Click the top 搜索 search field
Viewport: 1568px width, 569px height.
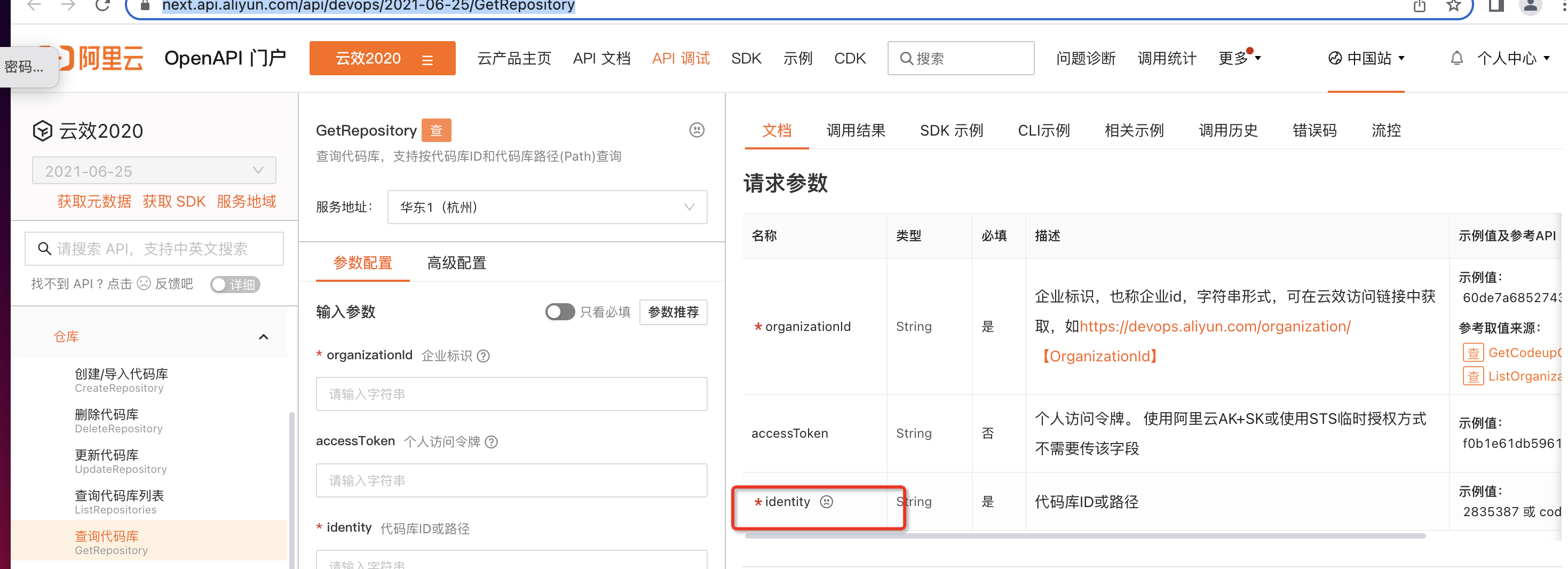coord(961,58)
